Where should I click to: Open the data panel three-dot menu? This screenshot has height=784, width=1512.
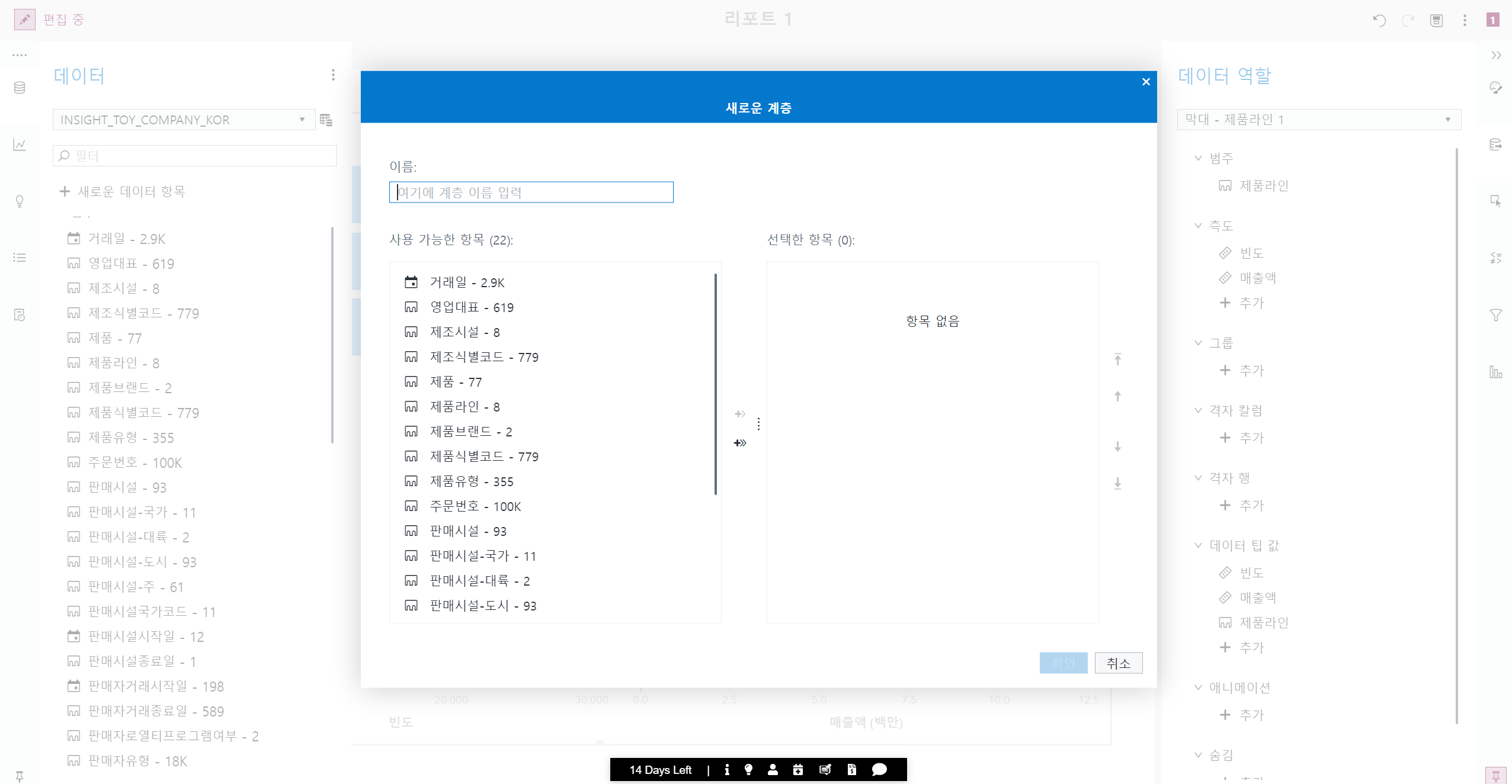(x=333, y=75)
